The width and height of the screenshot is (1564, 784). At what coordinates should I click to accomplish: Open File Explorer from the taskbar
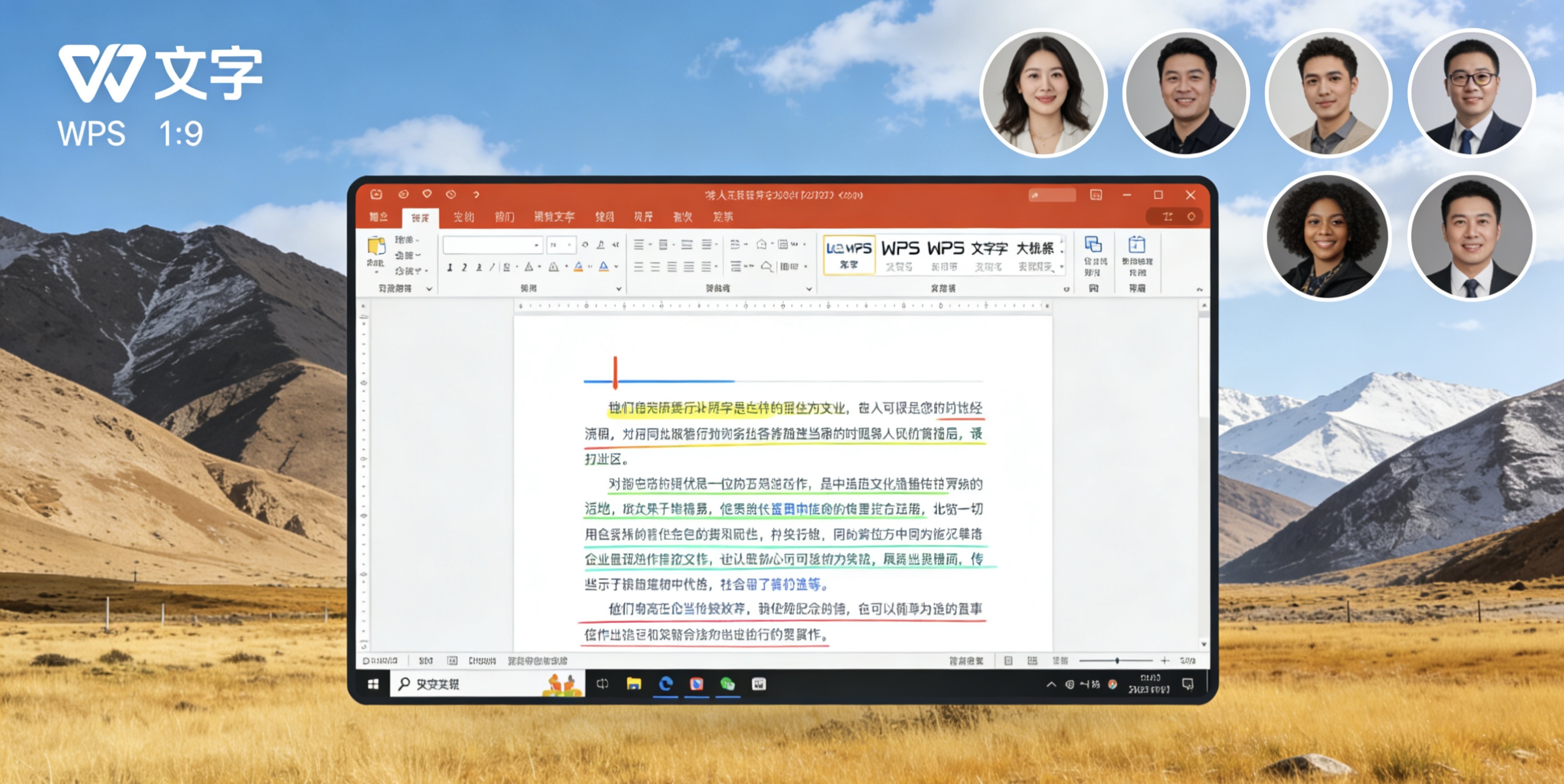[x=634, y=684]
